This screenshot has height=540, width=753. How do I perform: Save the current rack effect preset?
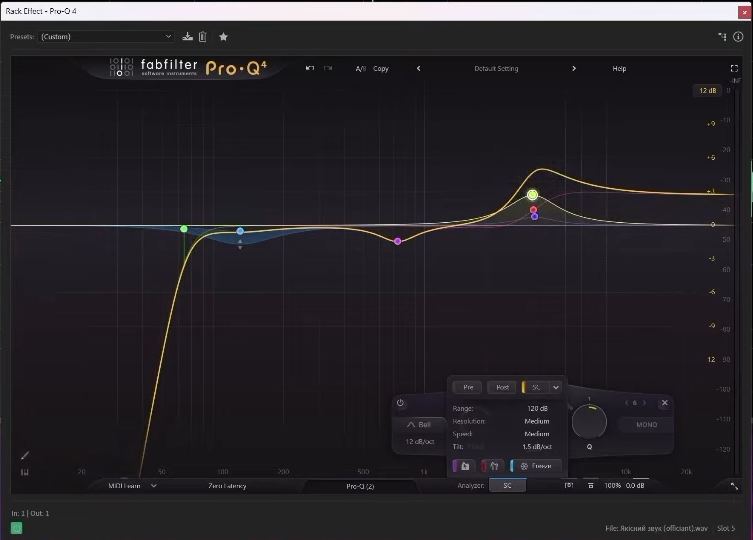coord(188,37)
